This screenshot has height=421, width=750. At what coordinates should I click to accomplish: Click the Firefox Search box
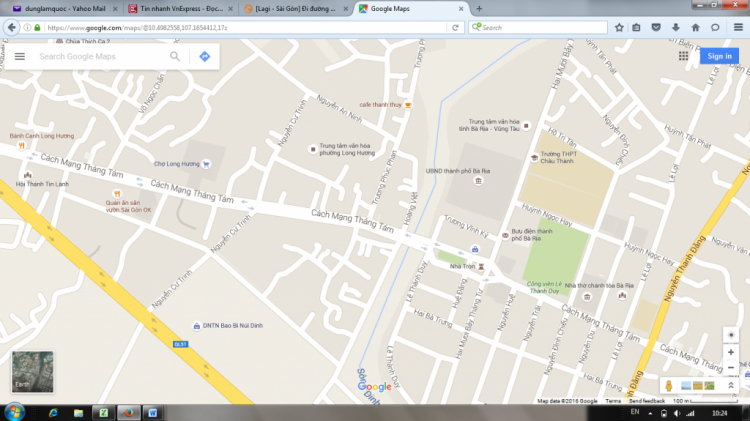[538, 28]
